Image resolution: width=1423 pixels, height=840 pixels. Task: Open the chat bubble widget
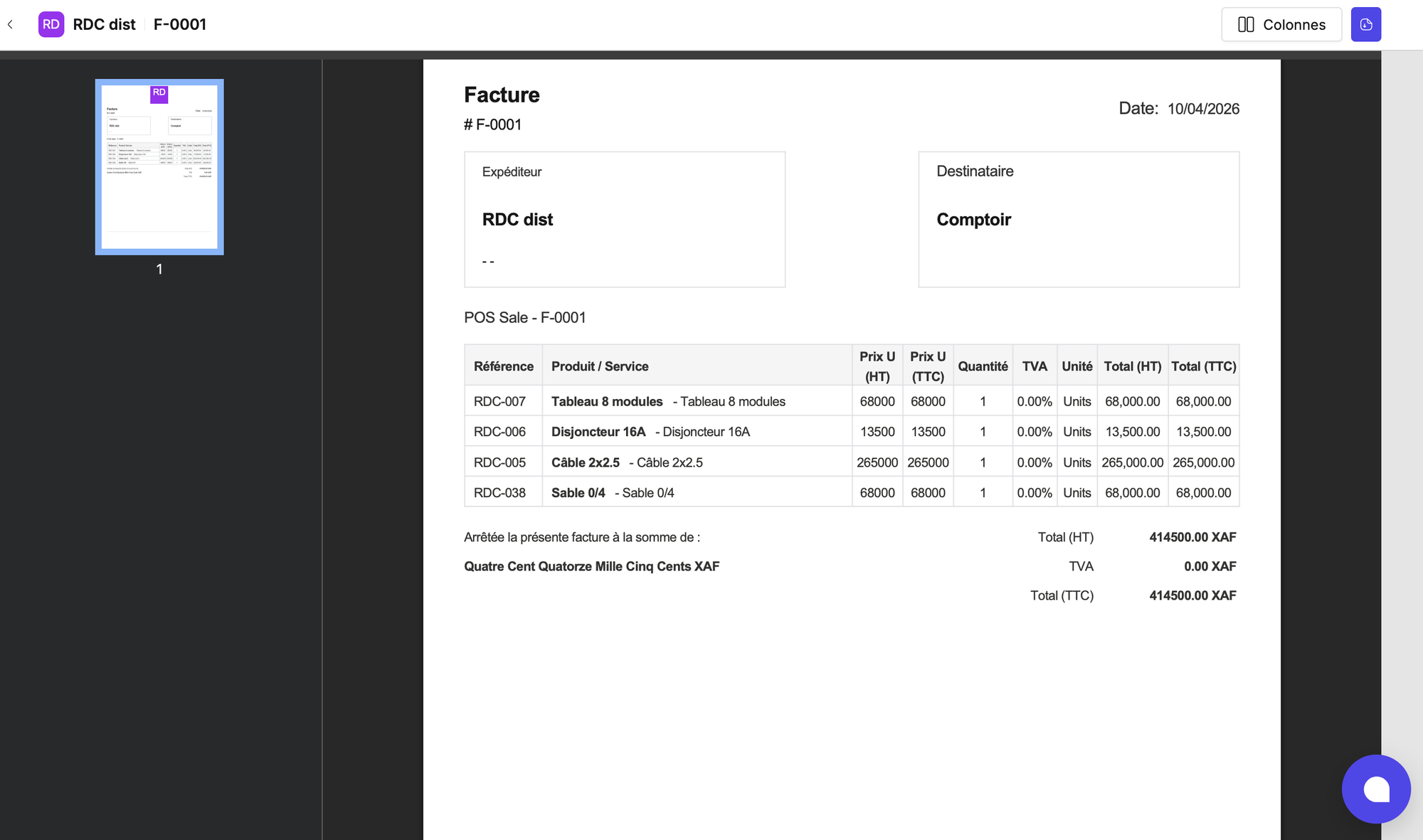tap(1375, 789)
